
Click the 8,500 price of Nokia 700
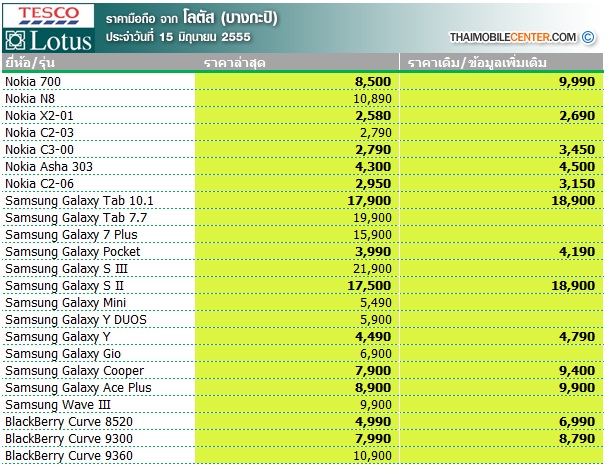pyautogui.click(x=373, y=82)
